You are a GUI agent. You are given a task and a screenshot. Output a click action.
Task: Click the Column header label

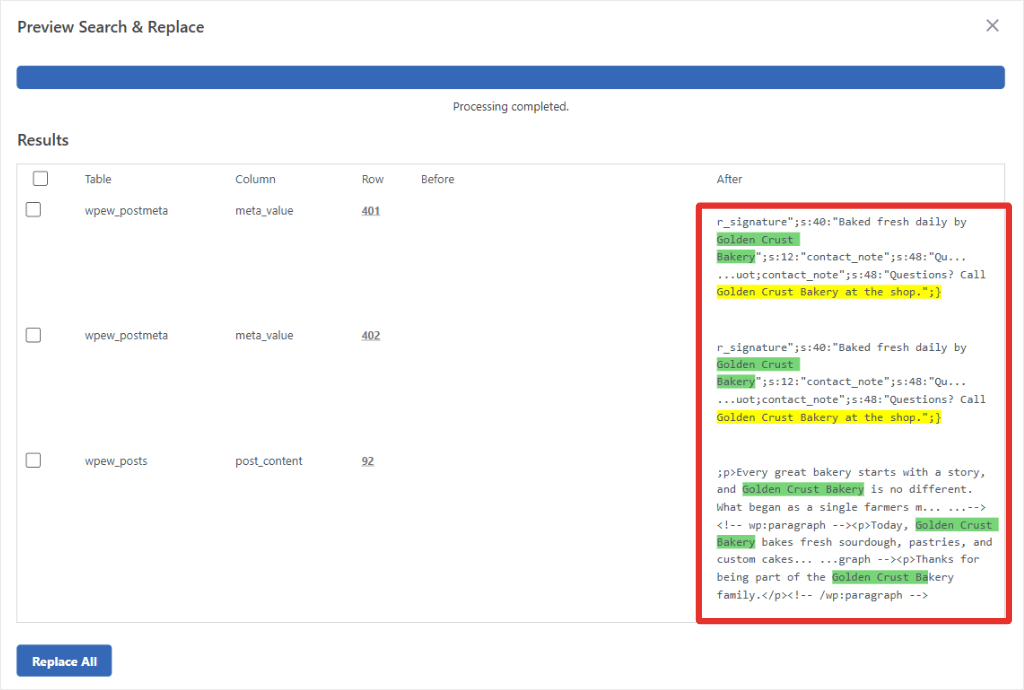(255, 179)
